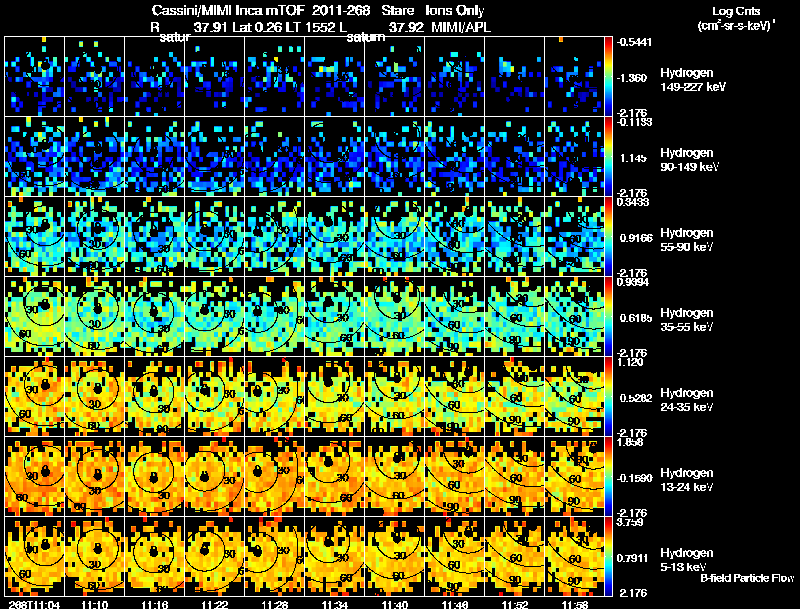
Task: Select the 11:04 panel in 149-227 keV row
Action: pyautogui.click(x=34, y=77)
